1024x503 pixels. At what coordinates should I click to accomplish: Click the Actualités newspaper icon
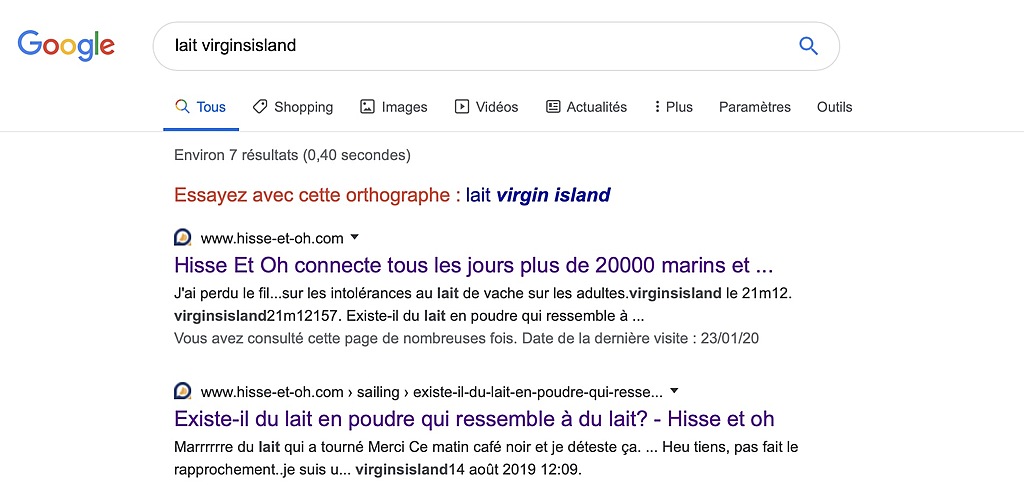(553, 106)
